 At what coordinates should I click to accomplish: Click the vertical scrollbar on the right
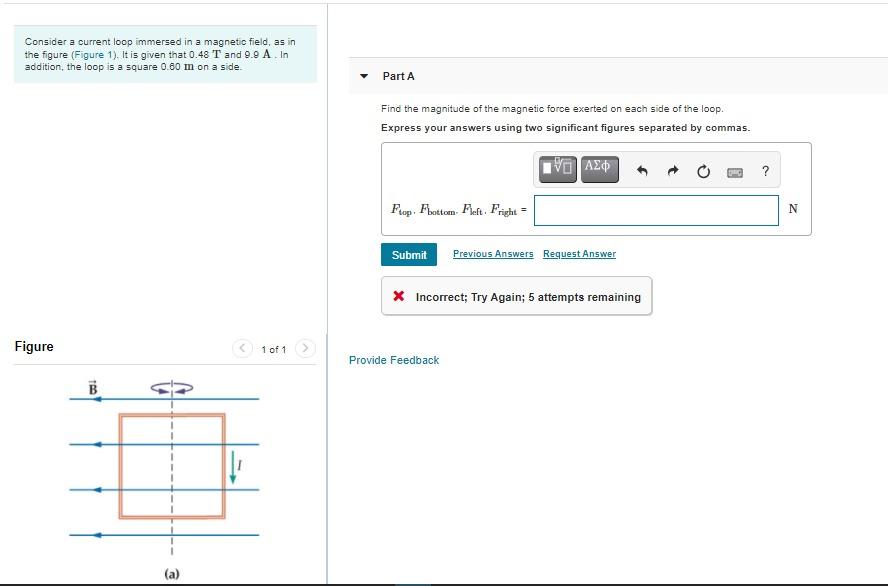[884, 293]
